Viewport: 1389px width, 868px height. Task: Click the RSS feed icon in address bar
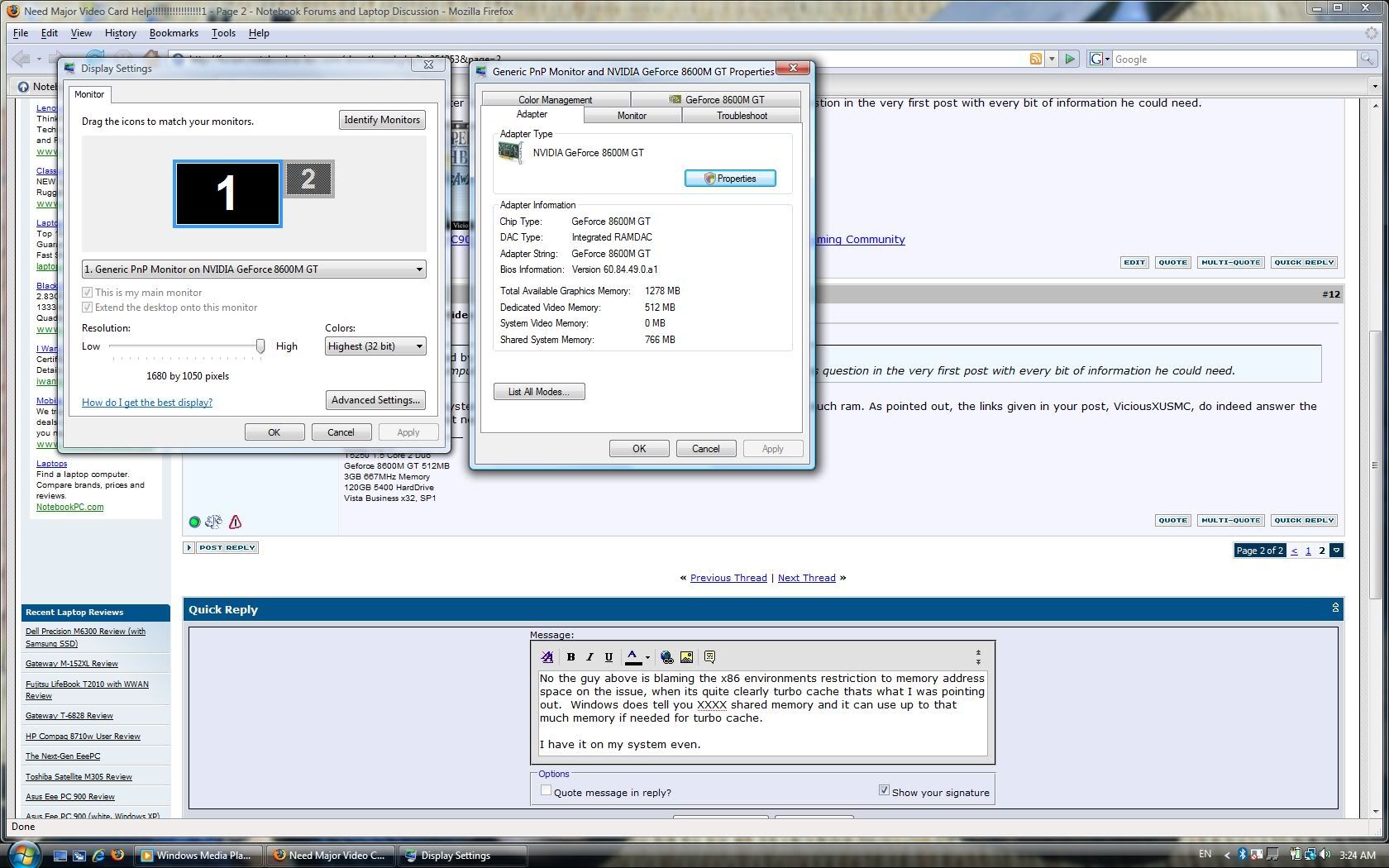tap(1035, 59)
